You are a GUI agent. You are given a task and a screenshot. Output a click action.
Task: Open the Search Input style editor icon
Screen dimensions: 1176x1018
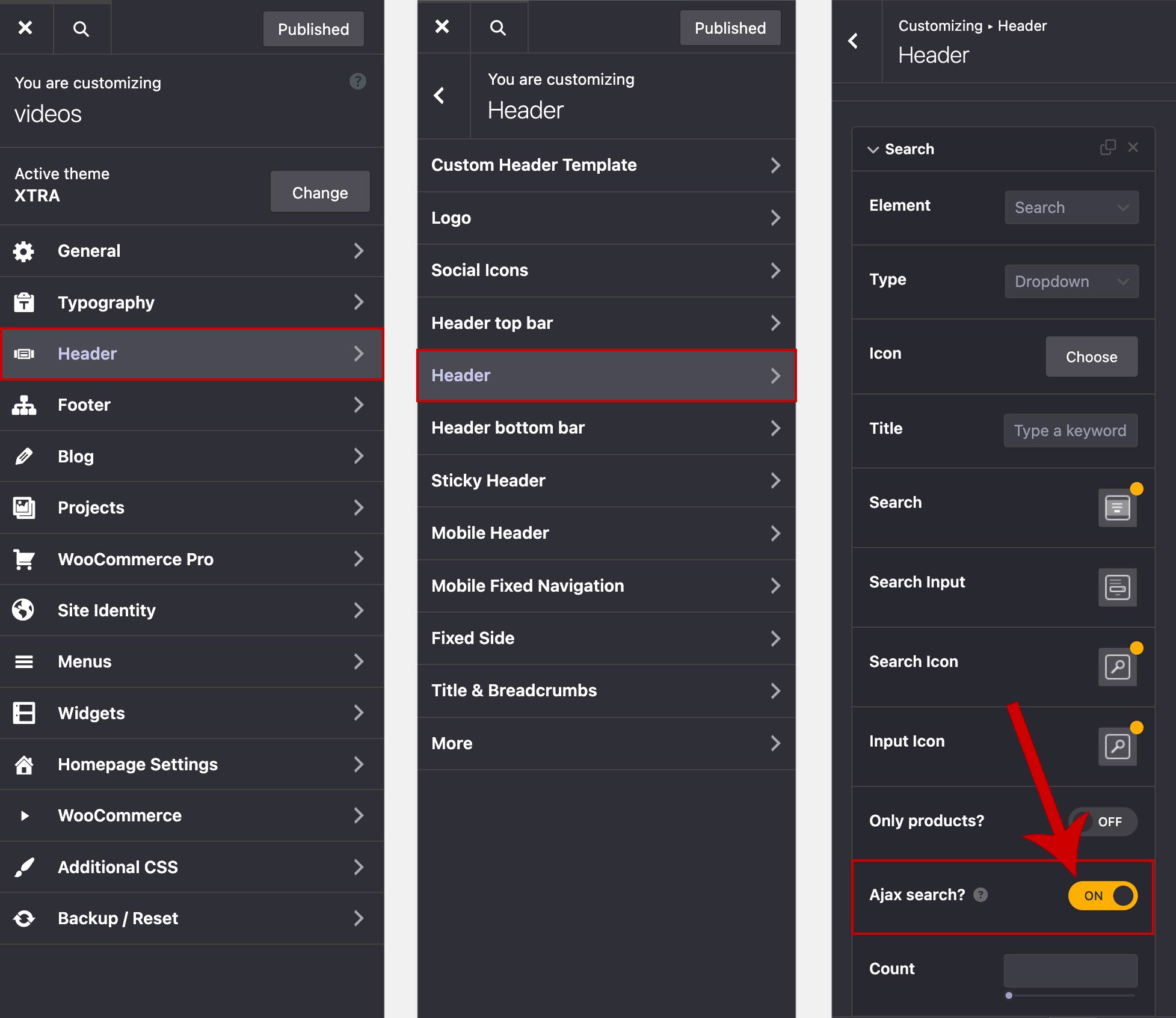[1117, 587]
